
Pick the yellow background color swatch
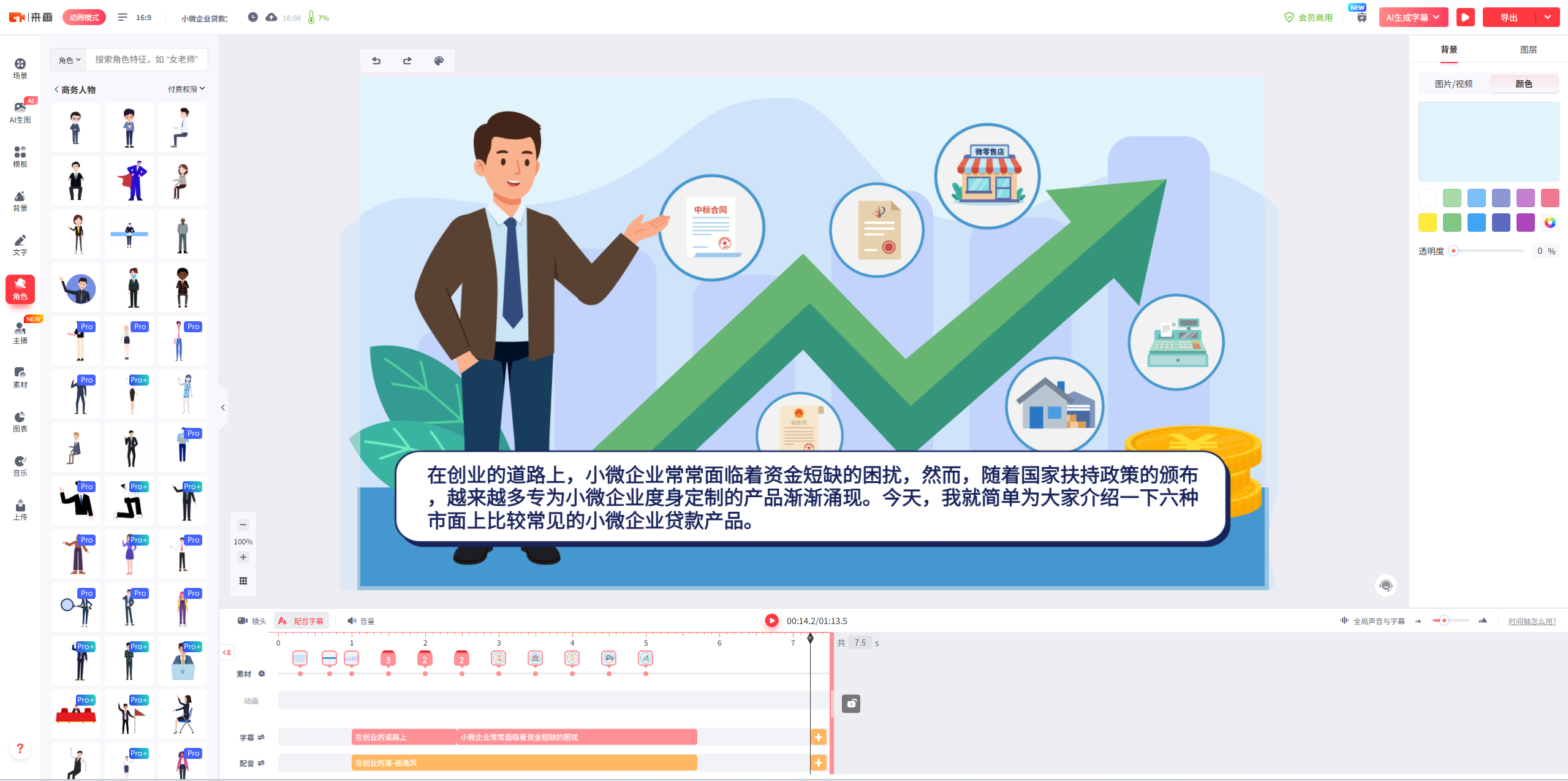tap(1427, 223)
